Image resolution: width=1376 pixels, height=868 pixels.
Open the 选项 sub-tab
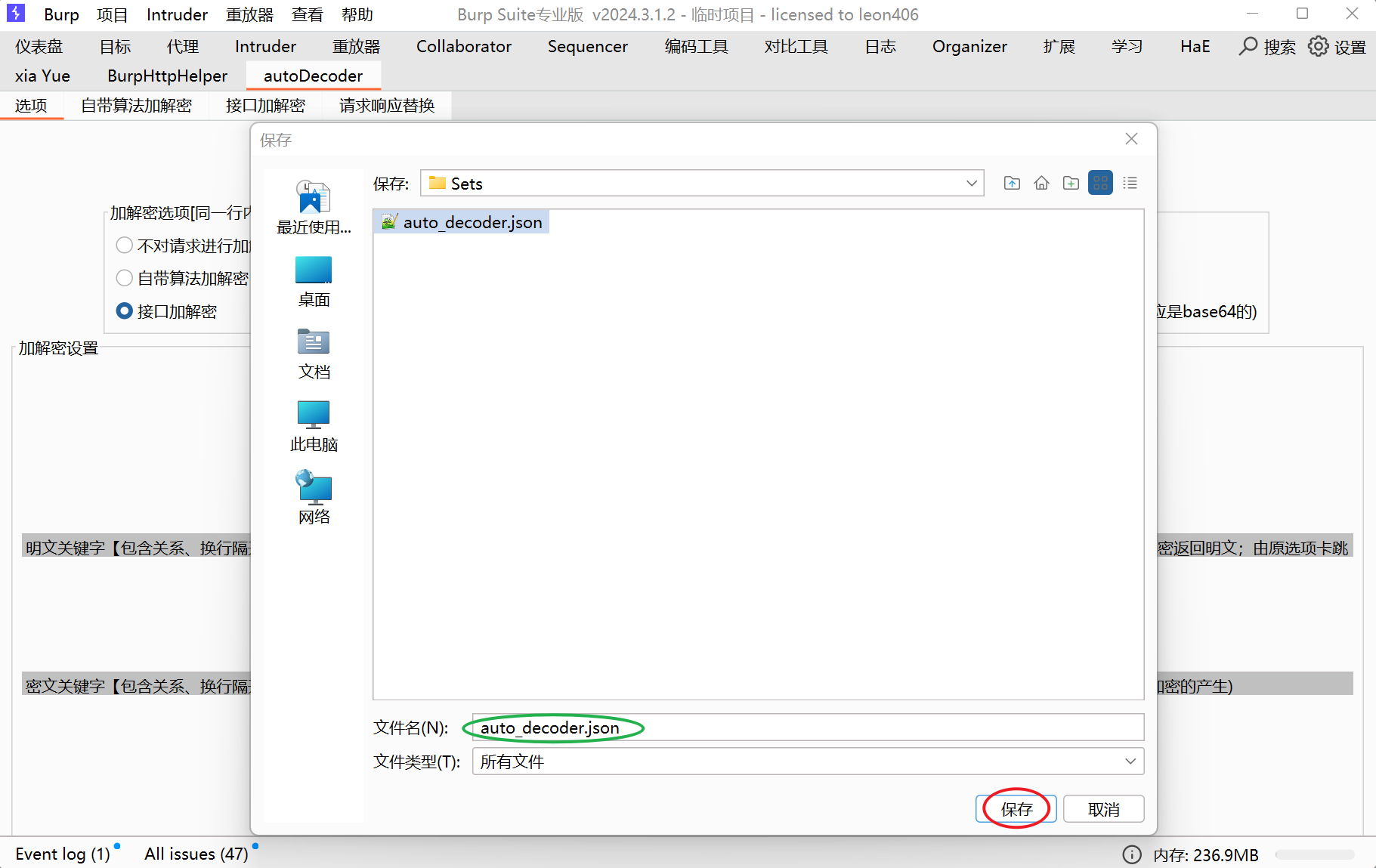point(31,106)
